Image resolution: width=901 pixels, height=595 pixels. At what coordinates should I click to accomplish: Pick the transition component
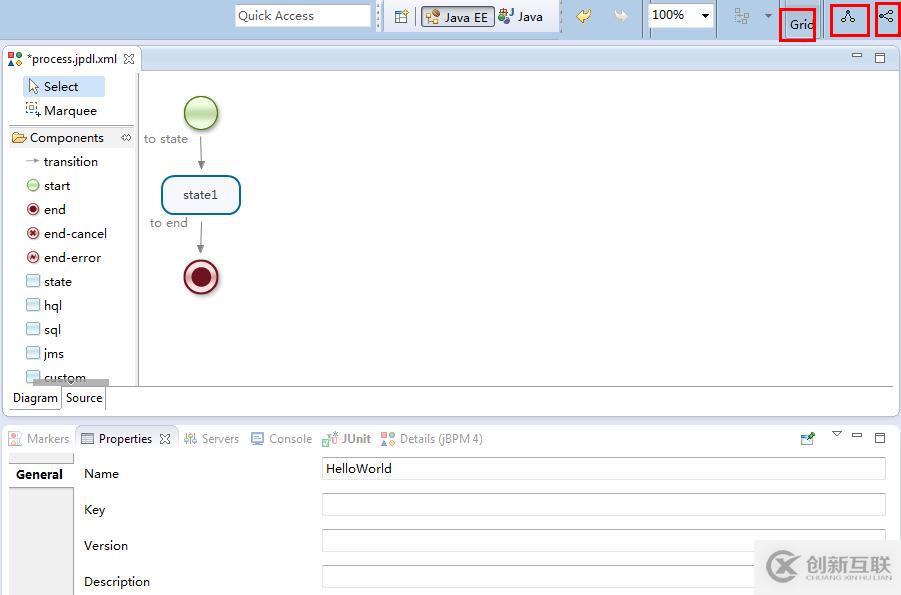pyautogui.click(x=62, y=162)
